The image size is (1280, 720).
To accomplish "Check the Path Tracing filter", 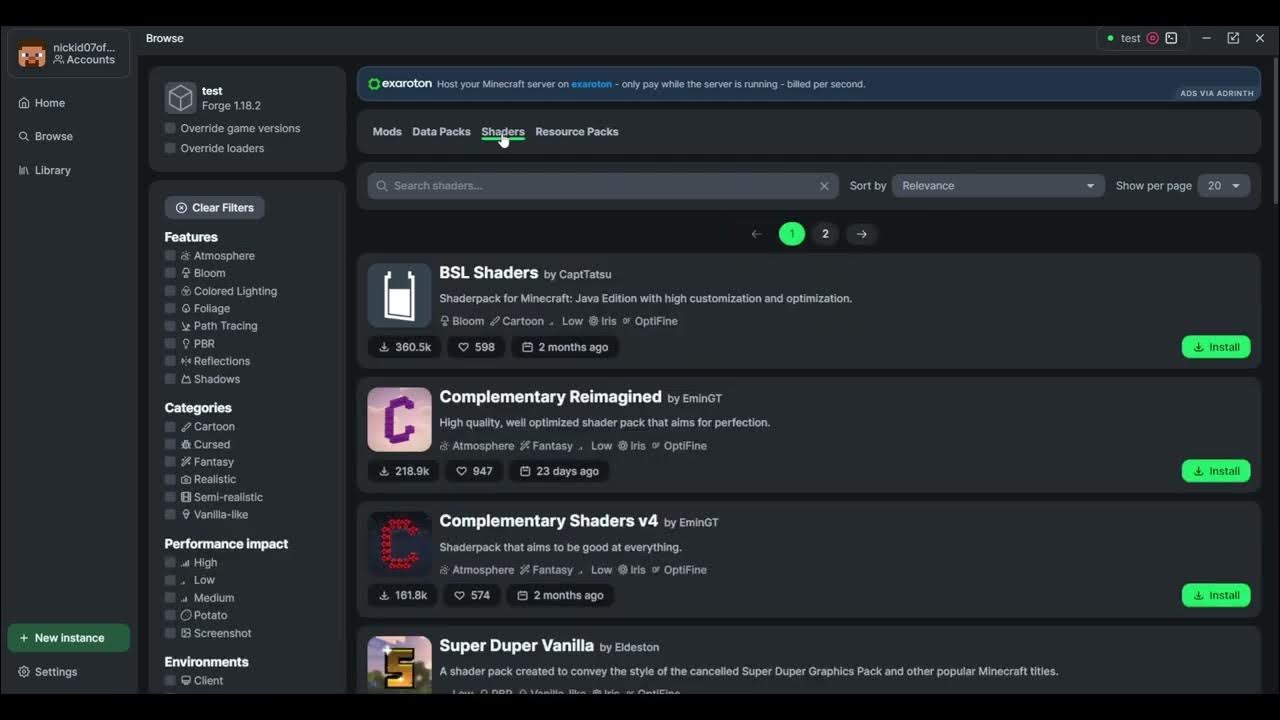I will (170, 326).
